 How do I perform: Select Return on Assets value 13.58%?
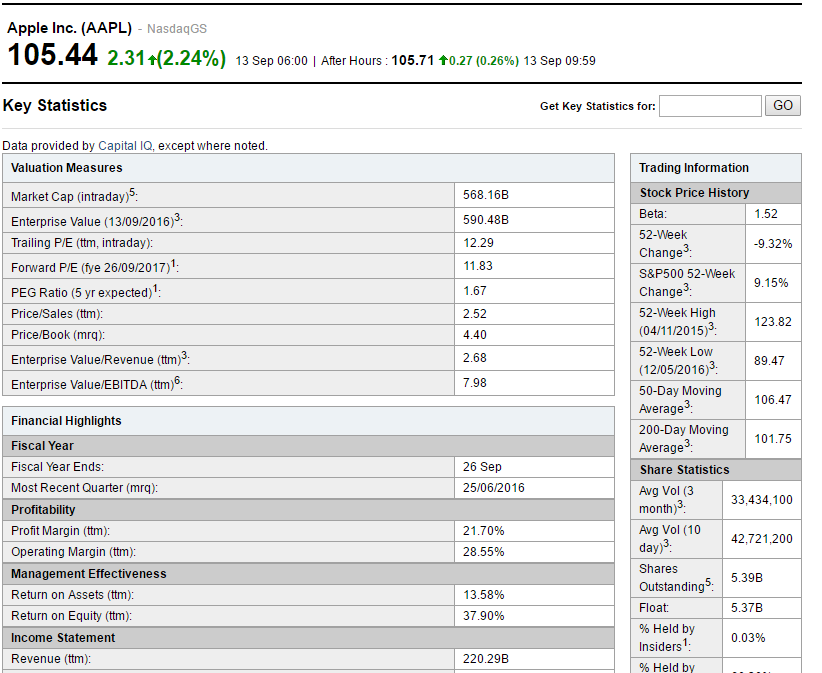(483, 595)
